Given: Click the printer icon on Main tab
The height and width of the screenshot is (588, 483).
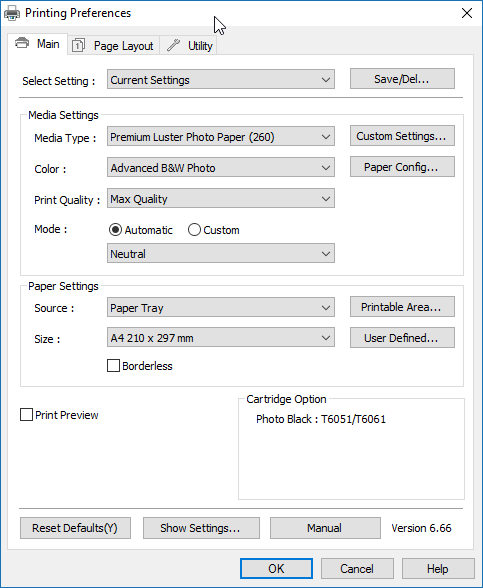Looking at the screenshot, I should 22,43.
